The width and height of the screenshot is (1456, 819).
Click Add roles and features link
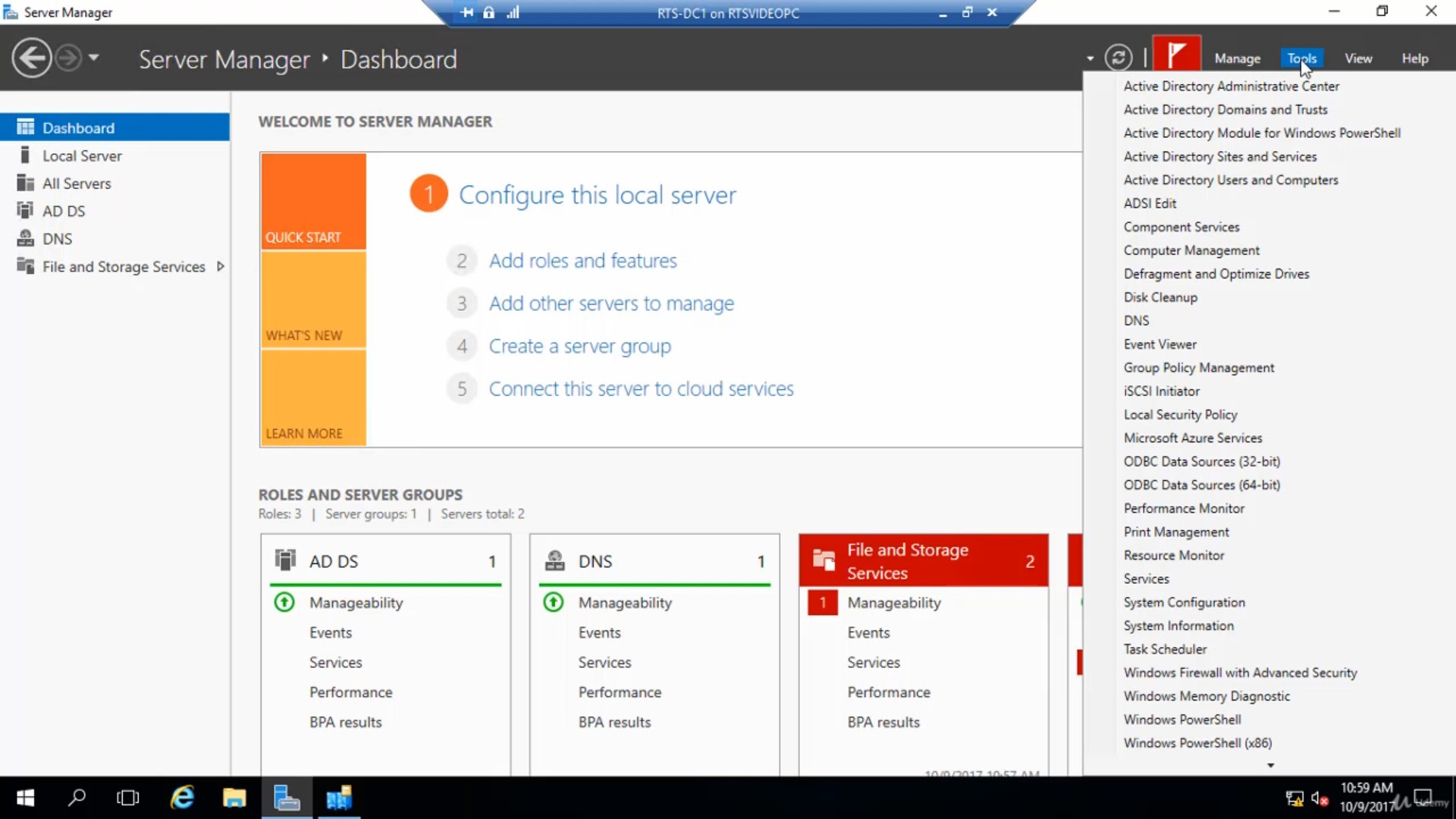pos(582,261)
